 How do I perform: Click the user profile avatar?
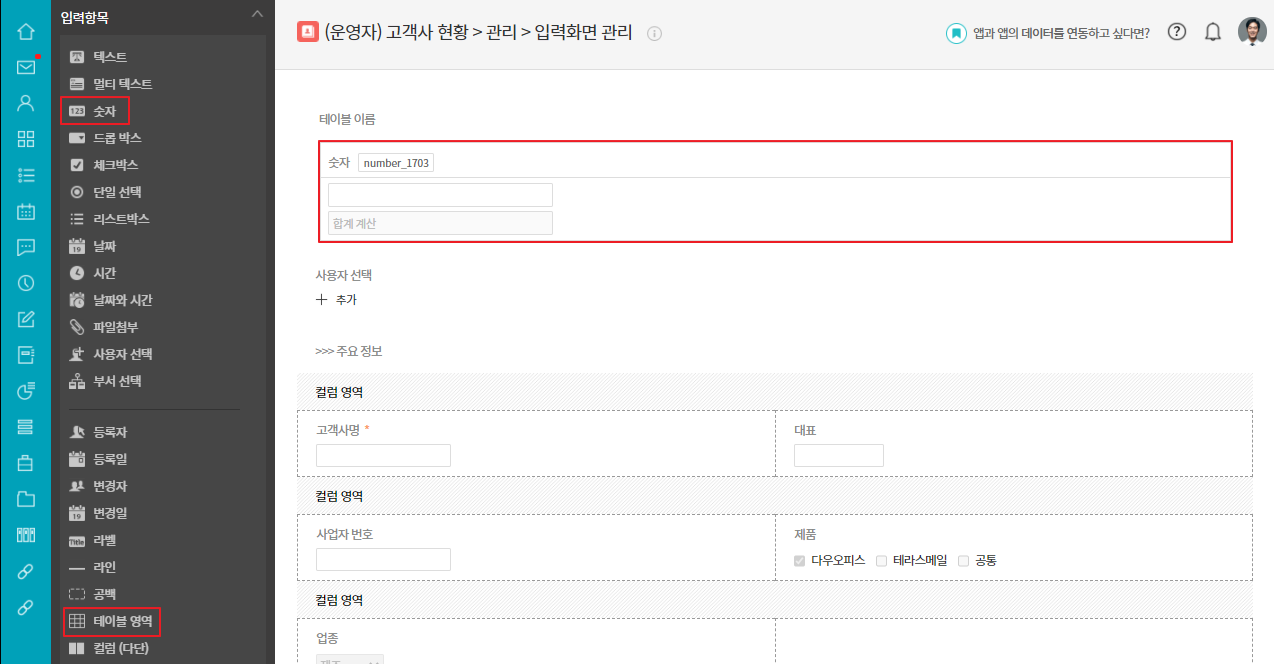(1251, 32)
